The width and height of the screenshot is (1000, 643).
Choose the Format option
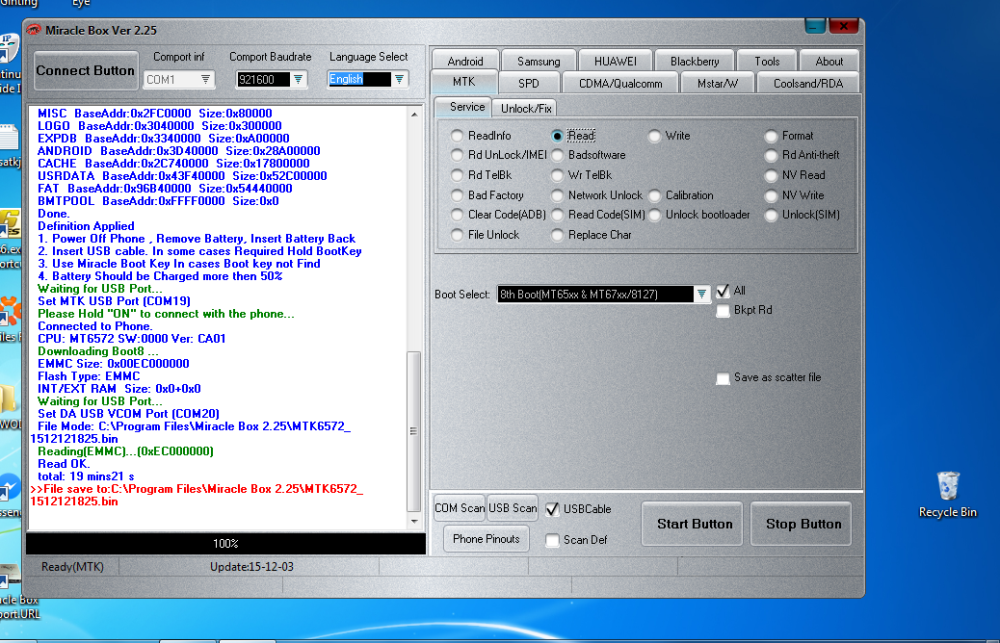[771, 135]
